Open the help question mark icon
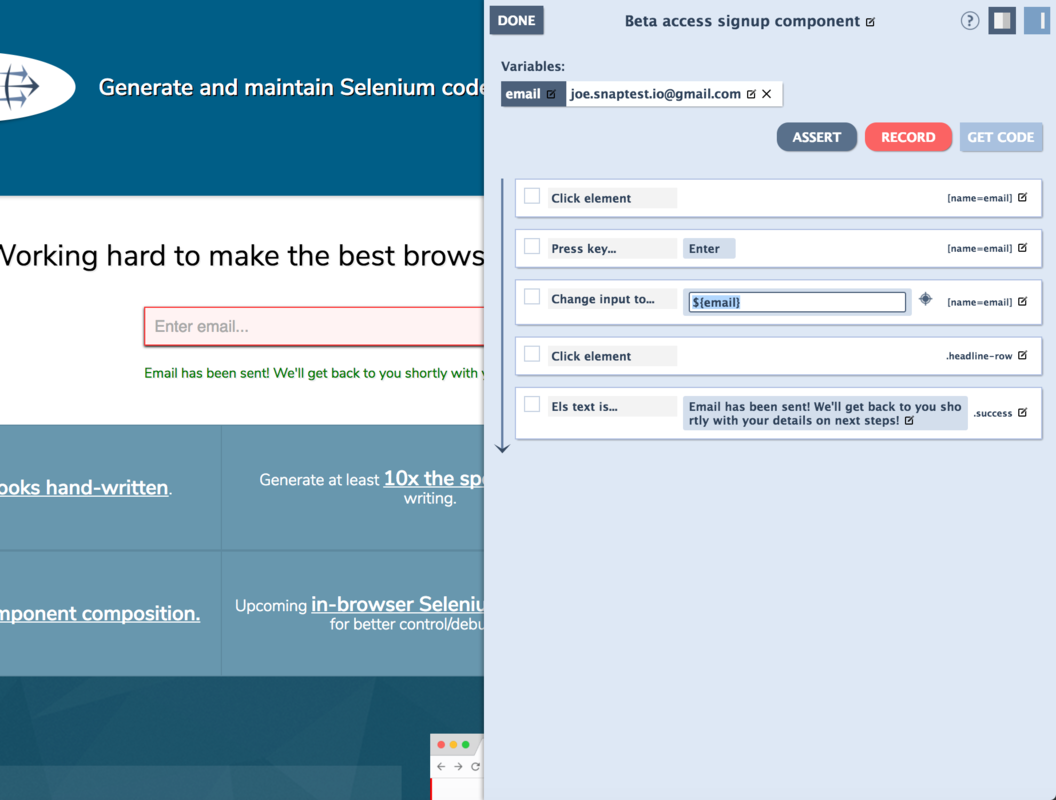 point(969,21)
